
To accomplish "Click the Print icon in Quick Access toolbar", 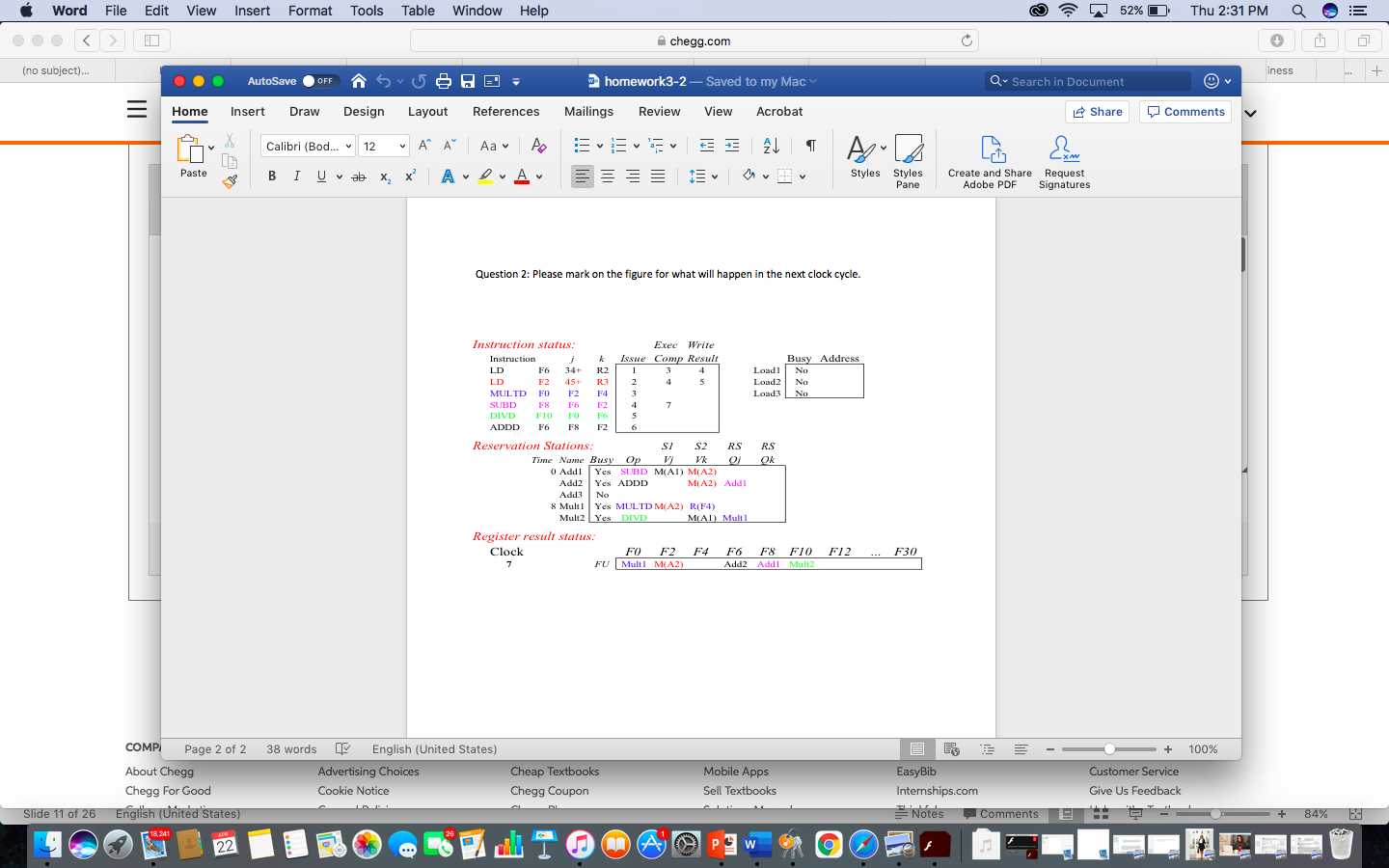I will pyautogui.click(x=443, y=81).
